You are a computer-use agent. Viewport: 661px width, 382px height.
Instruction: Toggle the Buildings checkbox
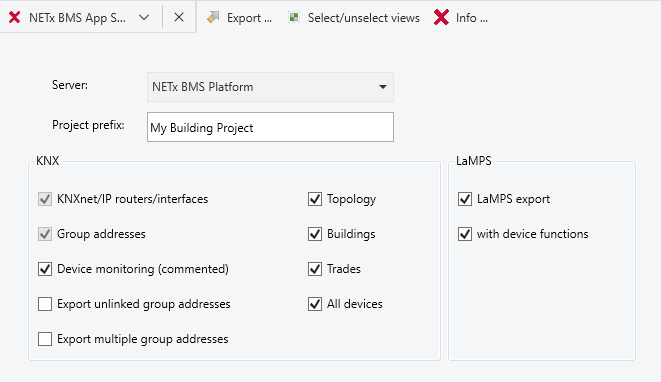315,234
